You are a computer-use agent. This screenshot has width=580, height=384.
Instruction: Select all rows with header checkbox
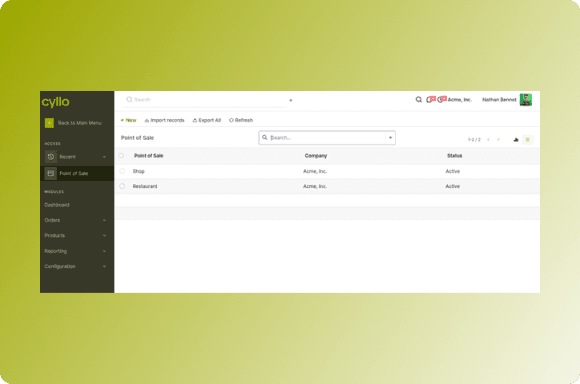tap(121, 156)
